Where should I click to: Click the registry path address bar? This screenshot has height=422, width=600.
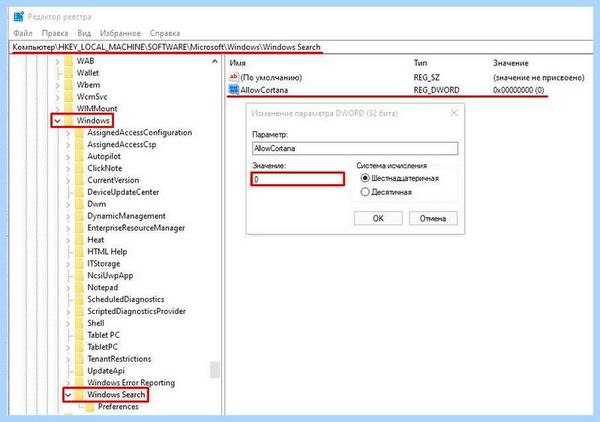coord(300,47)
